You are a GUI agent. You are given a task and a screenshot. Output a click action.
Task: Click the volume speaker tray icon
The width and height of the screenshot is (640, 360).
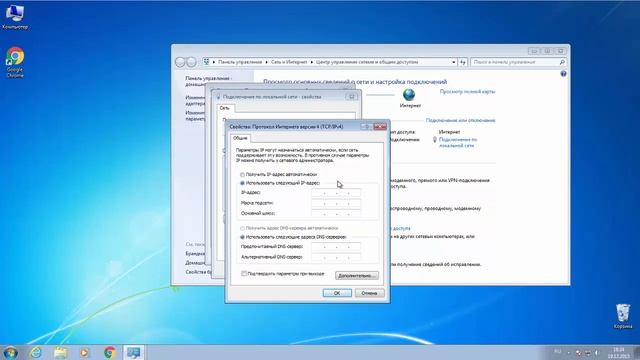(x=596, y=353)
